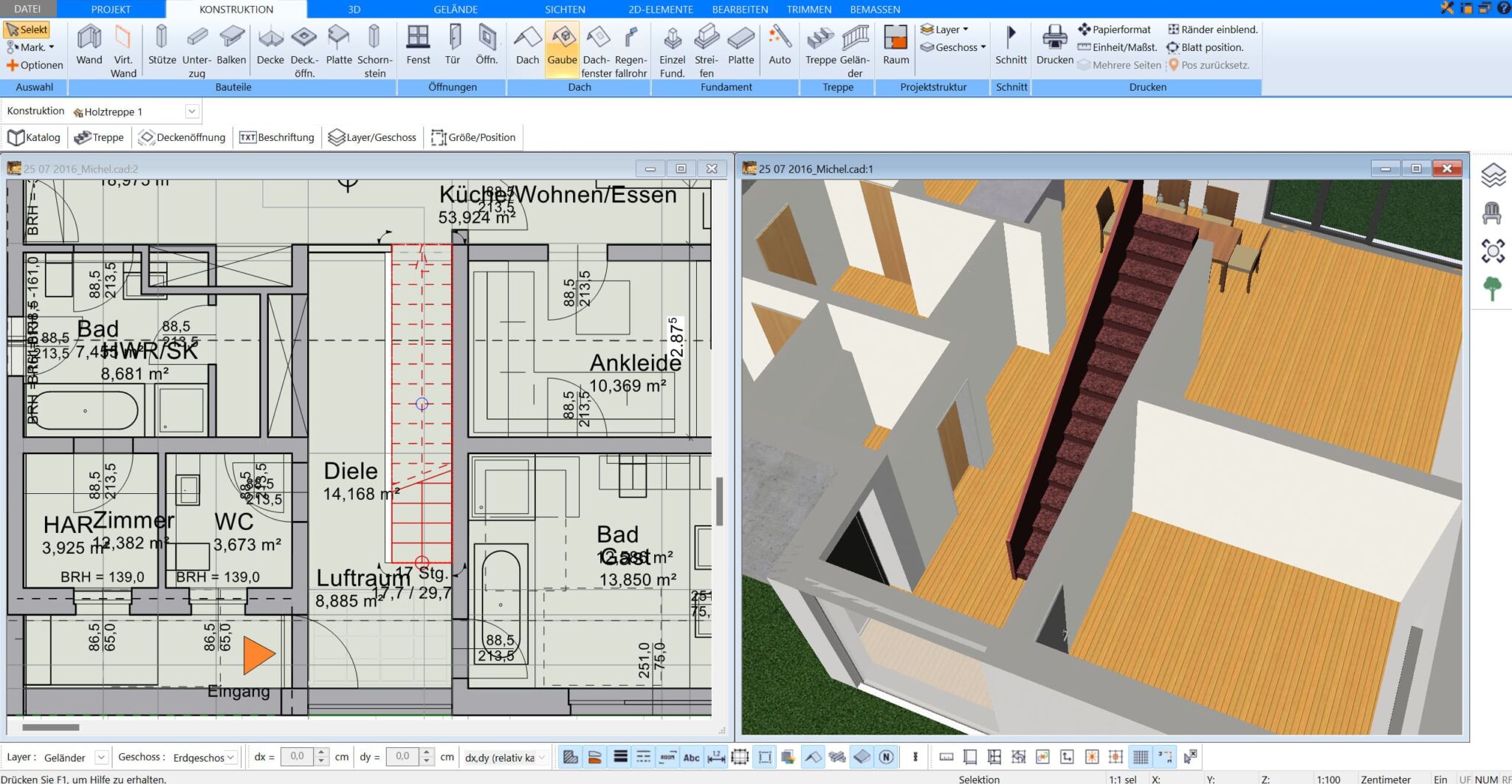Image resolution: width=1512 pixels, height=784 pixels.
Task: Click the dx input field
Action: click(298, 757)
